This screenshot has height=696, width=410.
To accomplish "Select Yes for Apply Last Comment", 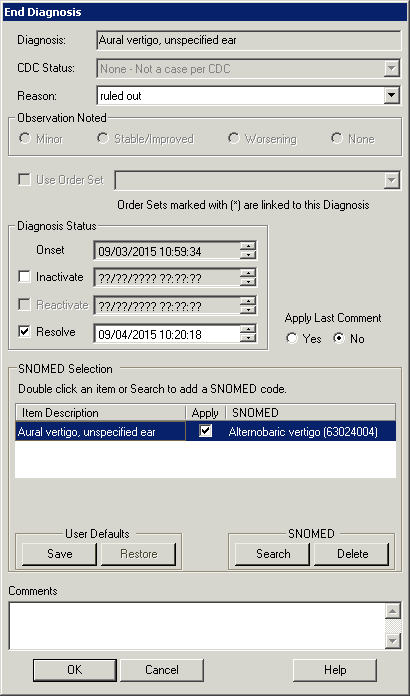I will 292,339.
